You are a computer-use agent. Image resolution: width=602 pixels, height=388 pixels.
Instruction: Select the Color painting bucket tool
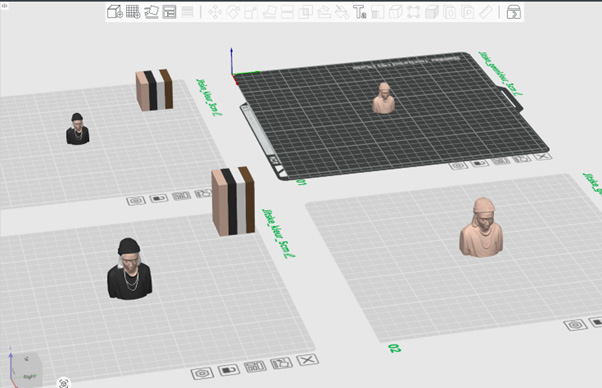coord(341,12)
